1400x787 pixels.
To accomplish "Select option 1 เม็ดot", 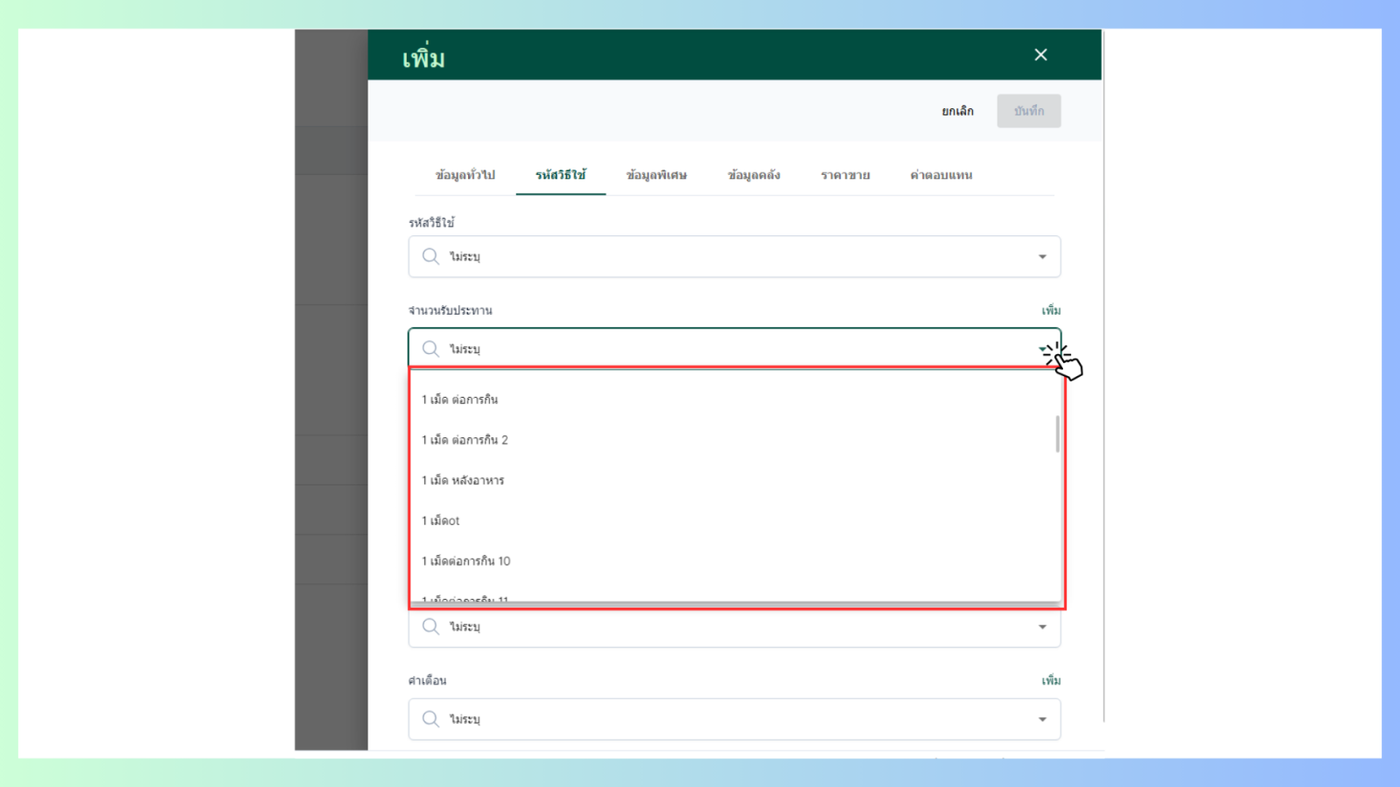I will 735,521.
